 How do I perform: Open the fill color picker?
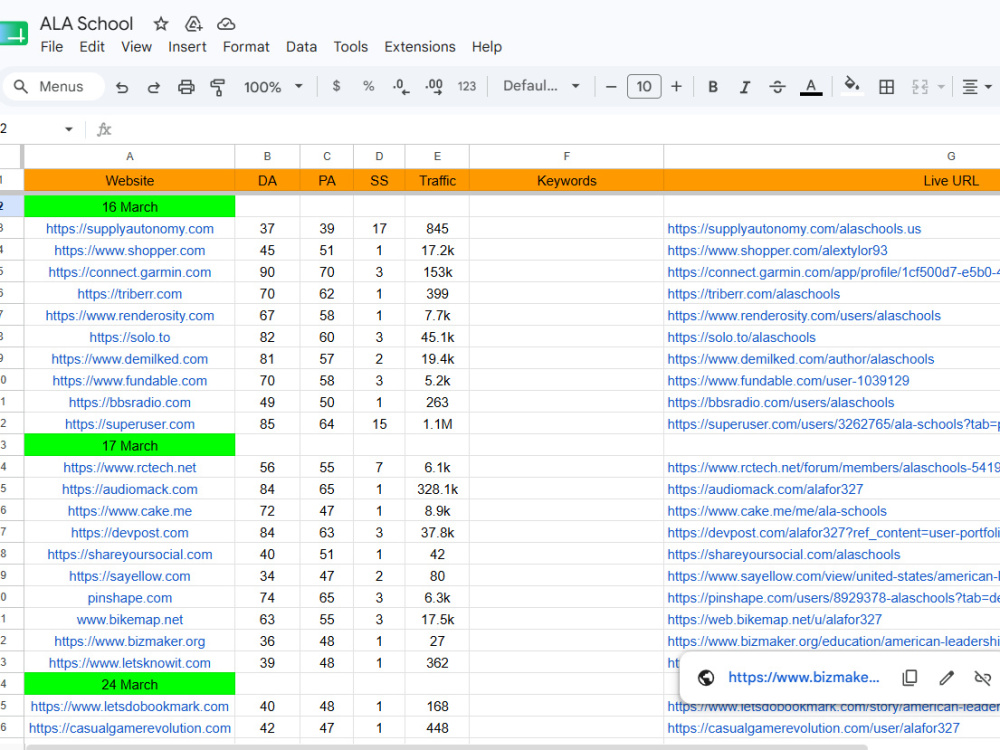coord(851,86)
